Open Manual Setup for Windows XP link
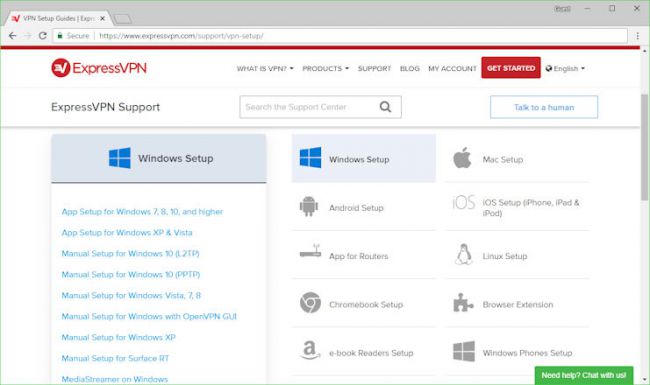Viewport: 650px width, 385px height. 119,337
